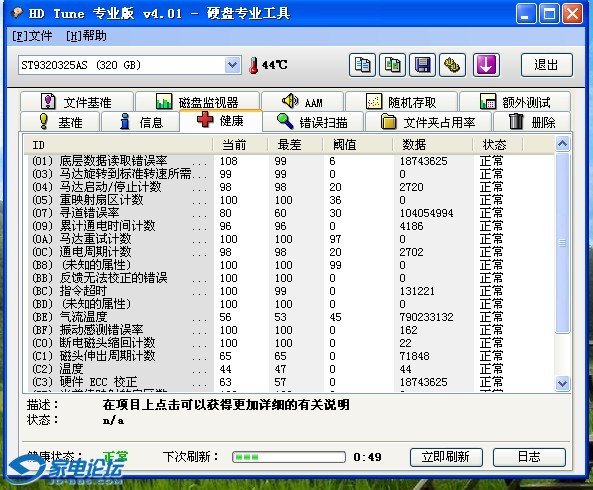Exit with the 退出 button
This screenshot has width=593, height=490.
tap(546, 65)
